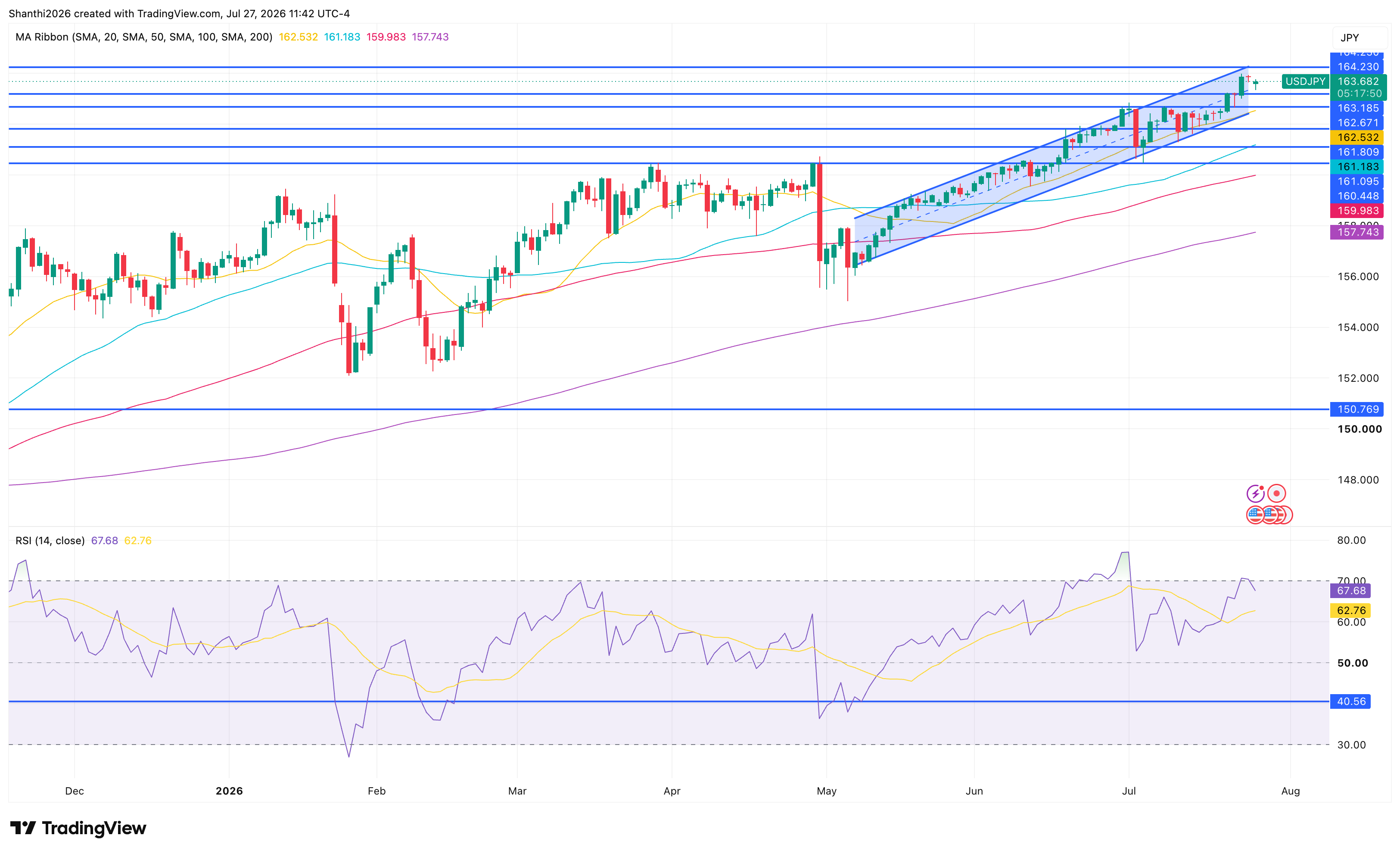
Task: Select the 164.230 horizontal line price label
Action: point(1357,67)
